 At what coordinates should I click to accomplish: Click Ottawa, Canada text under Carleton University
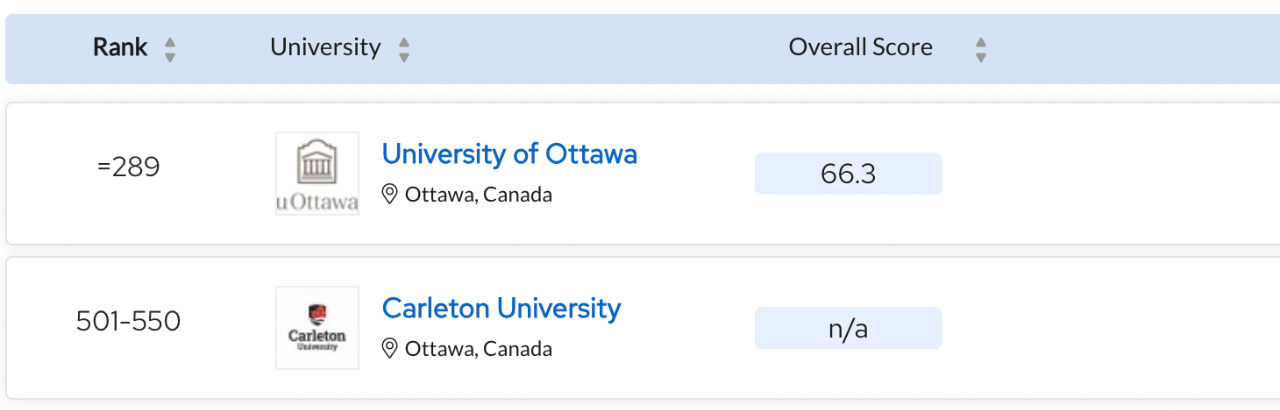point(478,348)
